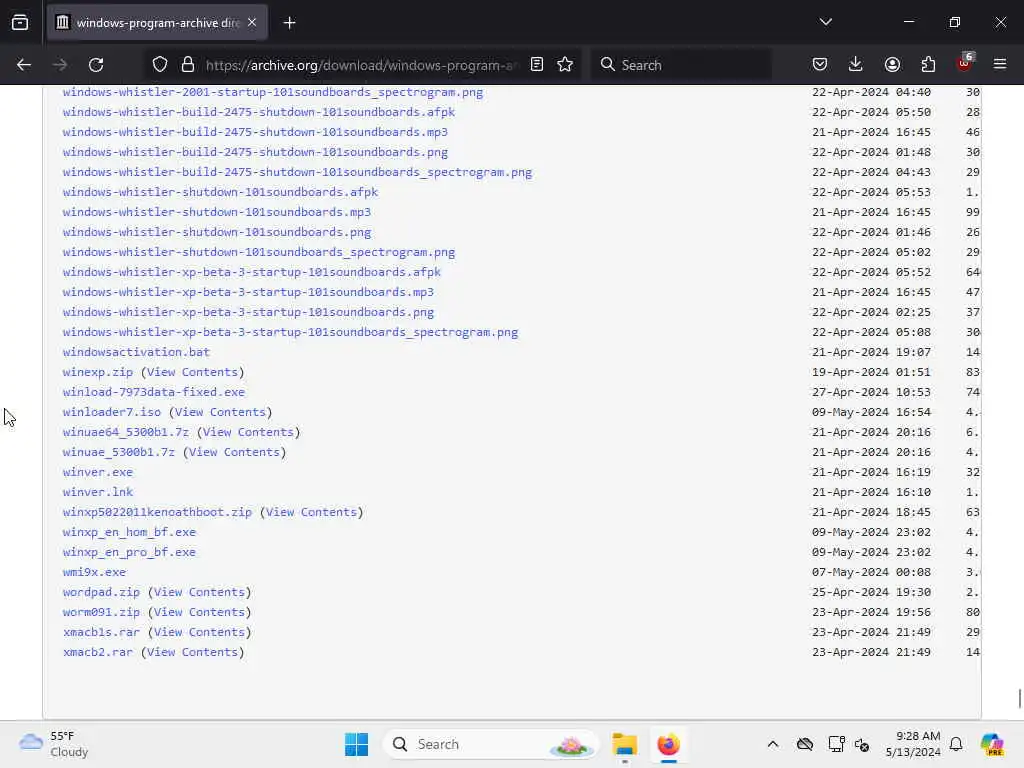This screenshot has width=1024, height=768.
Task: Toggle reader view in the address bar
Action: (x=537, y=65)
